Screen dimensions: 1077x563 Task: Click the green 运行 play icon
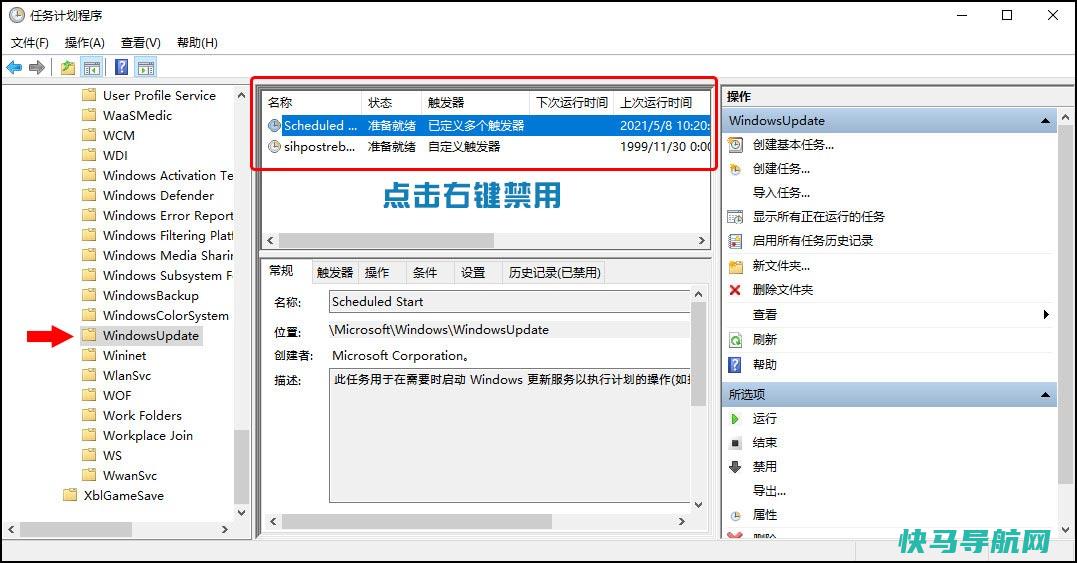[735, 419]
